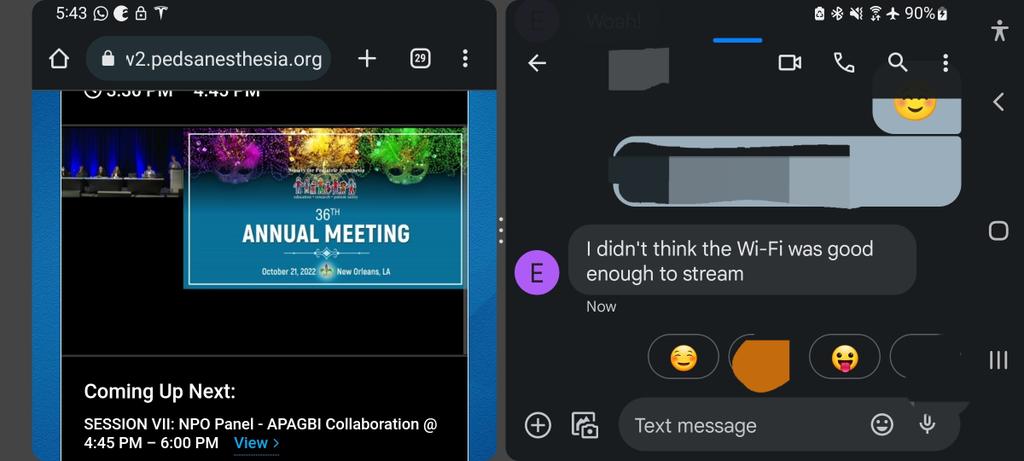
Task: Select the Wi-Fi not good enough message
Action: [x=742, y=259]
